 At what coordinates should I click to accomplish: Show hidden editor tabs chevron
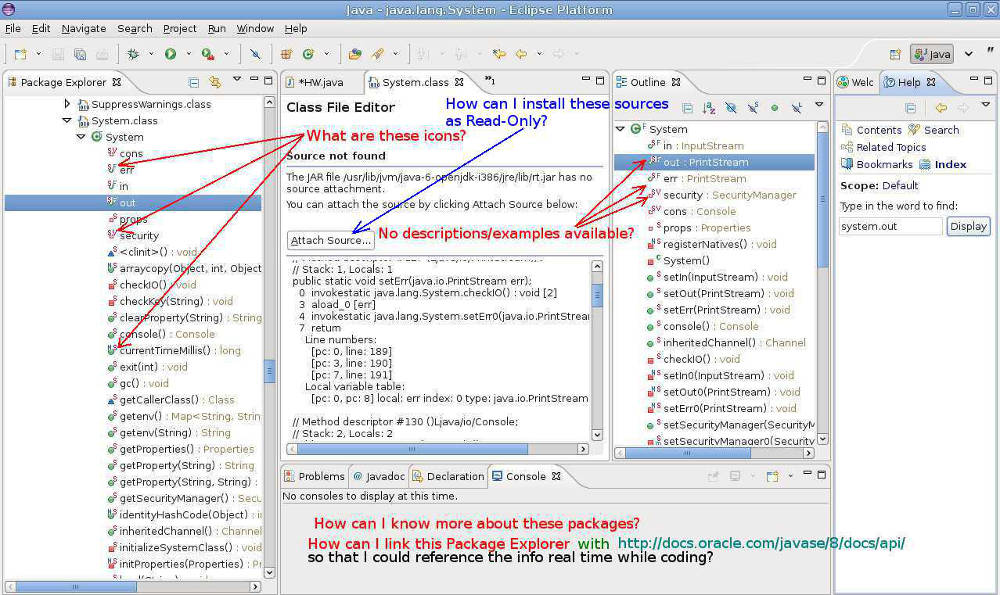pyautogui.click(x=490, y=80)
